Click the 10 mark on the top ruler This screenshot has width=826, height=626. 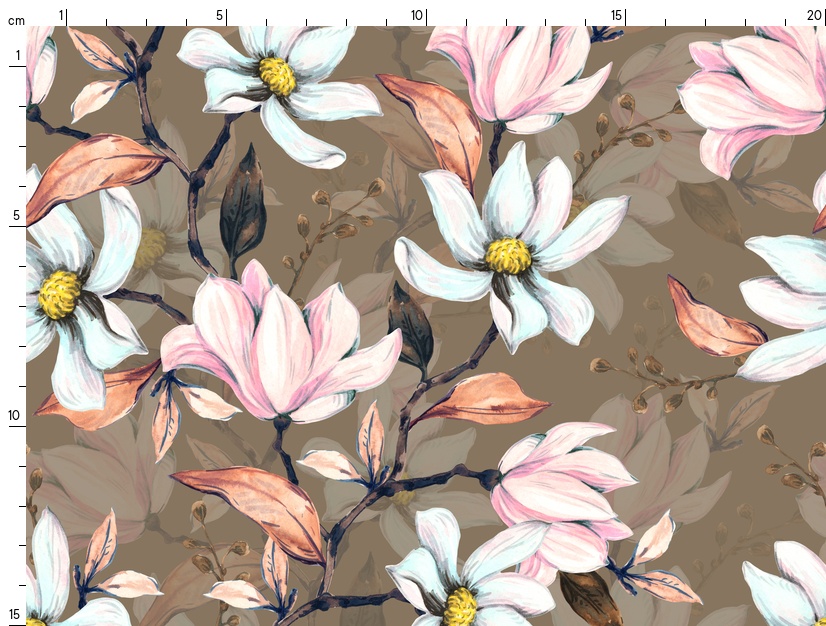click(417, 16)
